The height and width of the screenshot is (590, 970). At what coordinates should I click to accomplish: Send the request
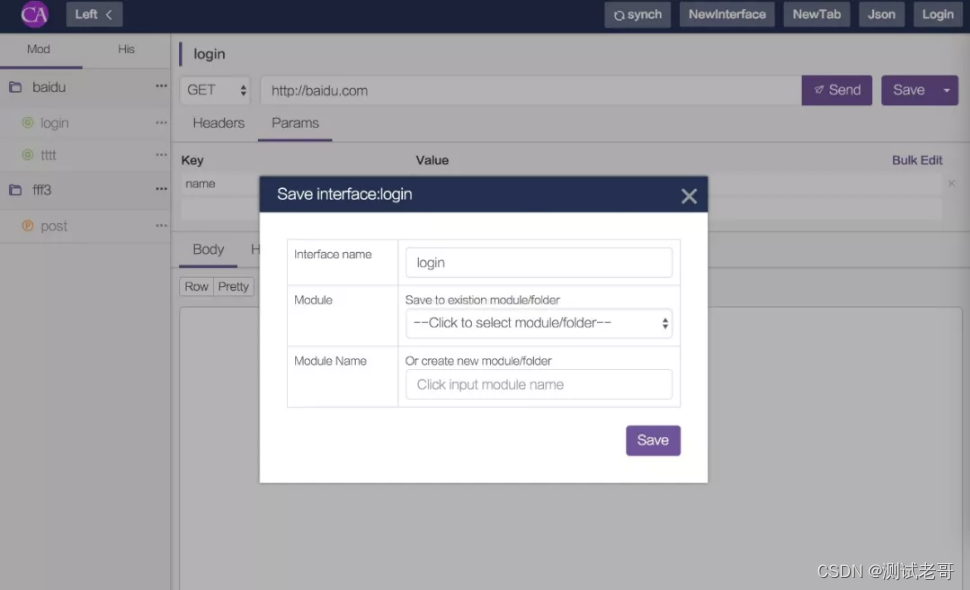[836, 90]
